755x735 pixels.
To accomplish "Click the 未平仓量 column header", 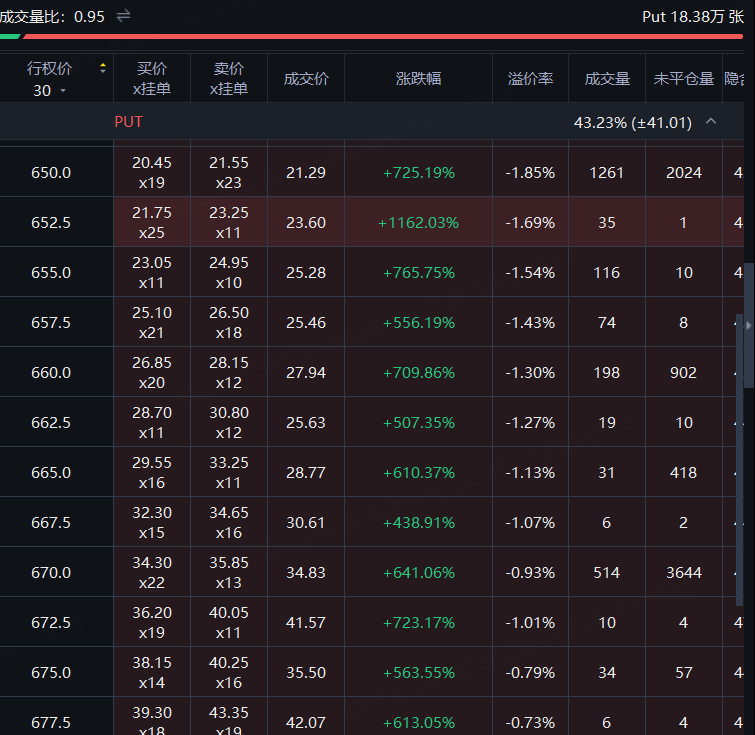I will [684, 79].
